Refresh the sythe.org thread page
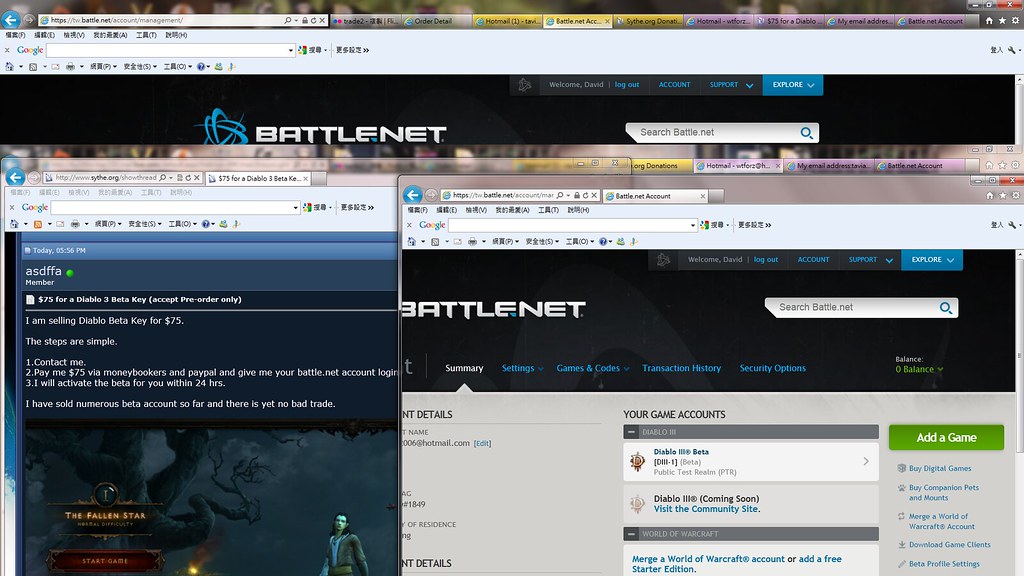1024x576 pixels. click(x=188, y=178)
